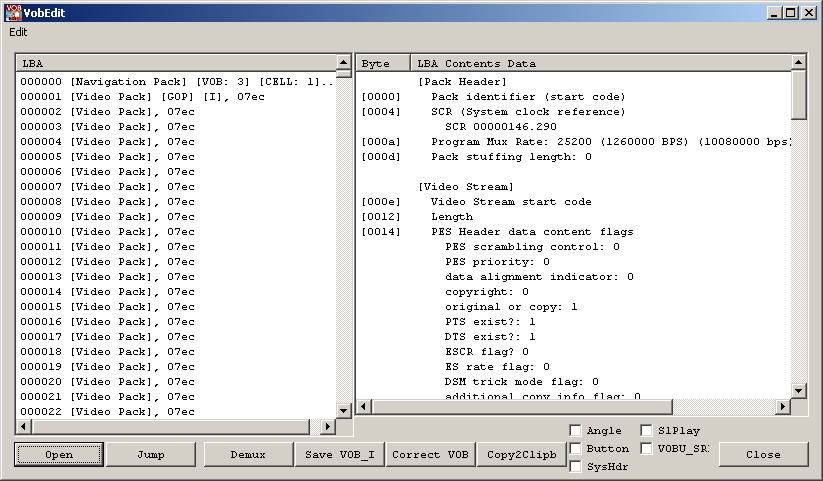Click the DSM trick mode flag: 0 line
This screenshot has width=823, height=481.
pyautogui.click(x=521, y=382)
